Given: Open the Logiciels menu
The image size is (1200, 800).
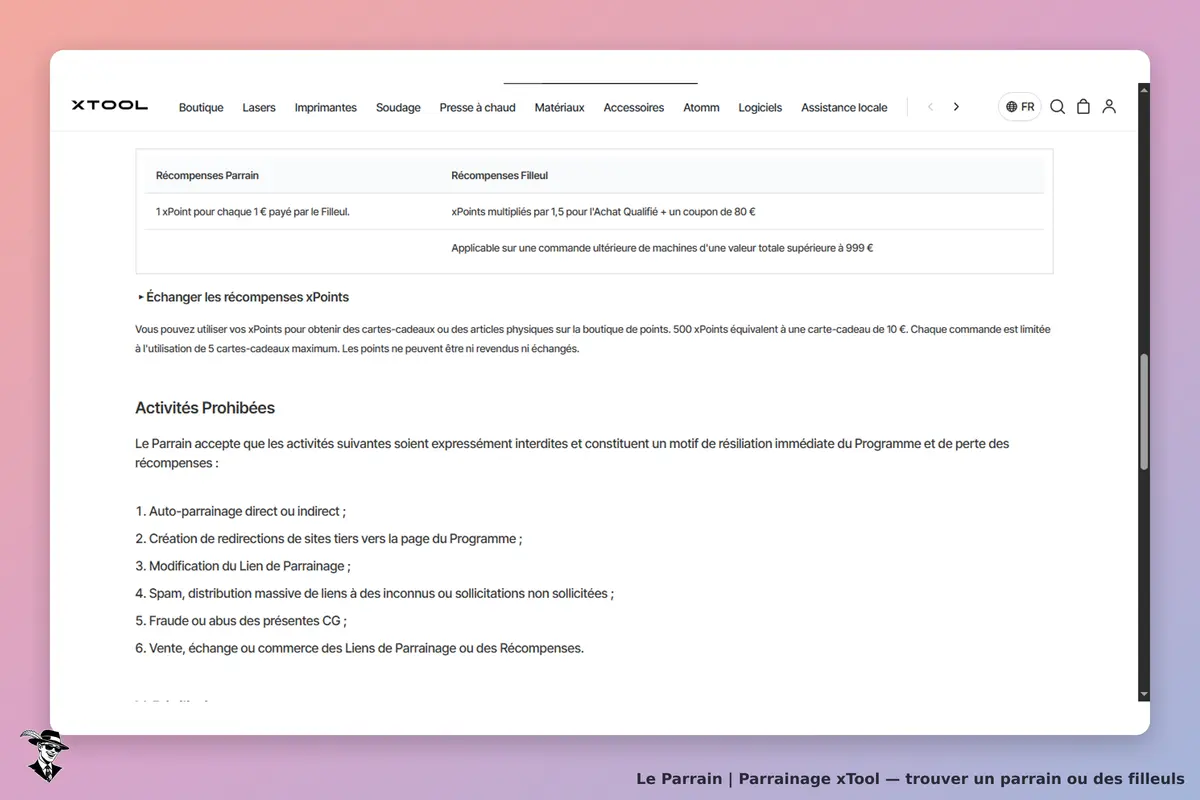Looking at the screenshot, I should coord(760,107).
